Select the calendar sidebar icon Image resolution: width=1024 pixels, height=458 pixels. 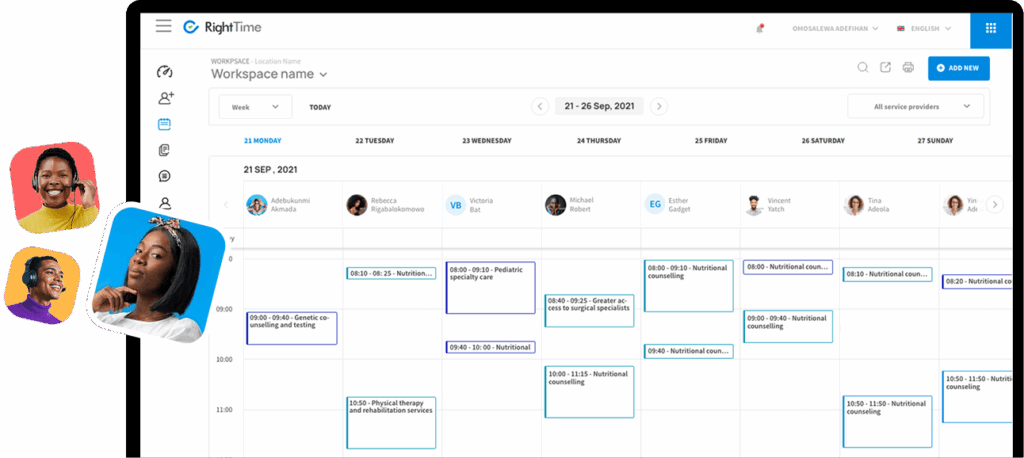coord(164,124)
